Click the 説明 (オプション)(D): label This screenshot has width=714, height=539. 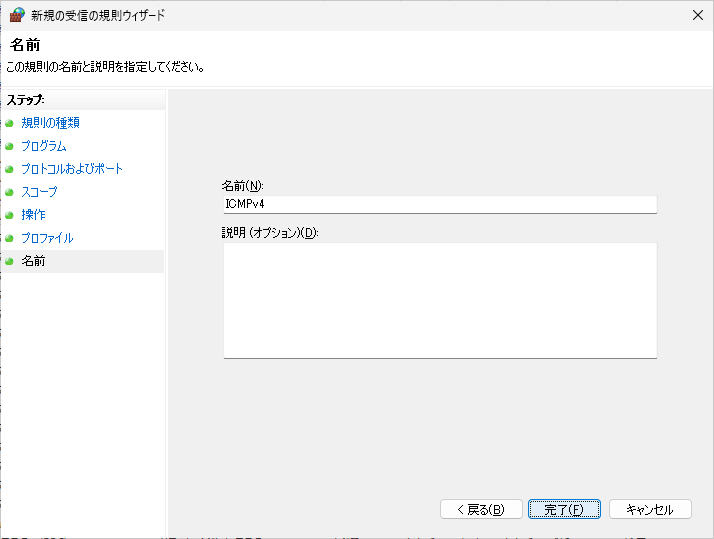pos(270,233)
